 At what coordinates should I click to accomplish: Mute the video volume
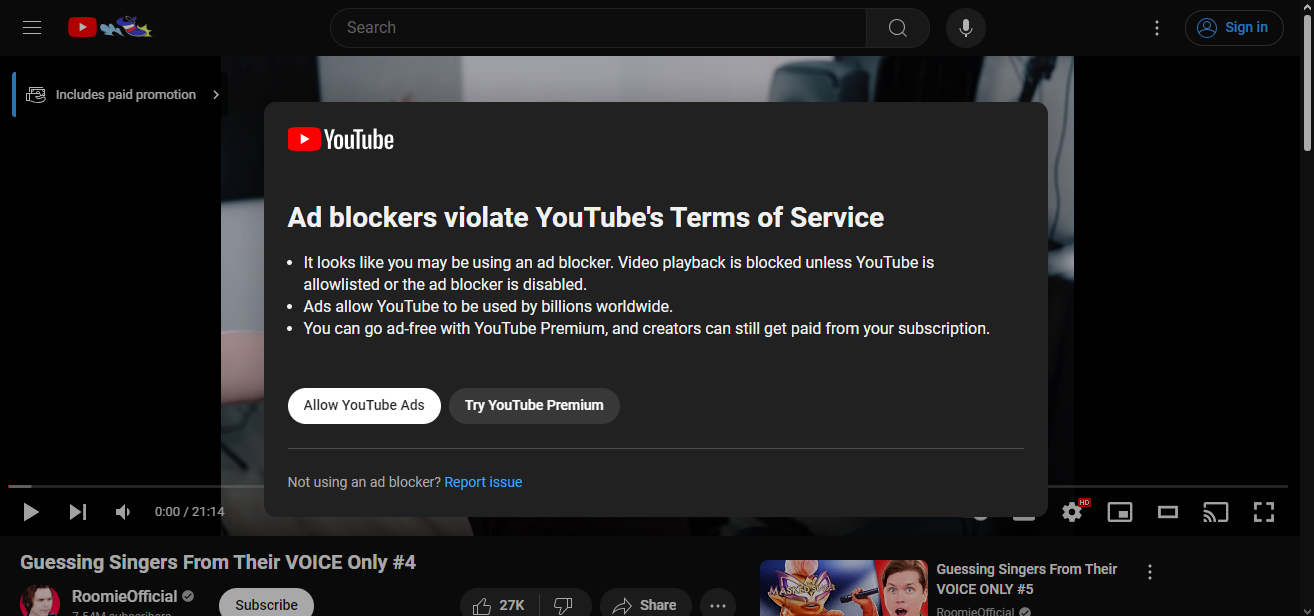point(123,512)
